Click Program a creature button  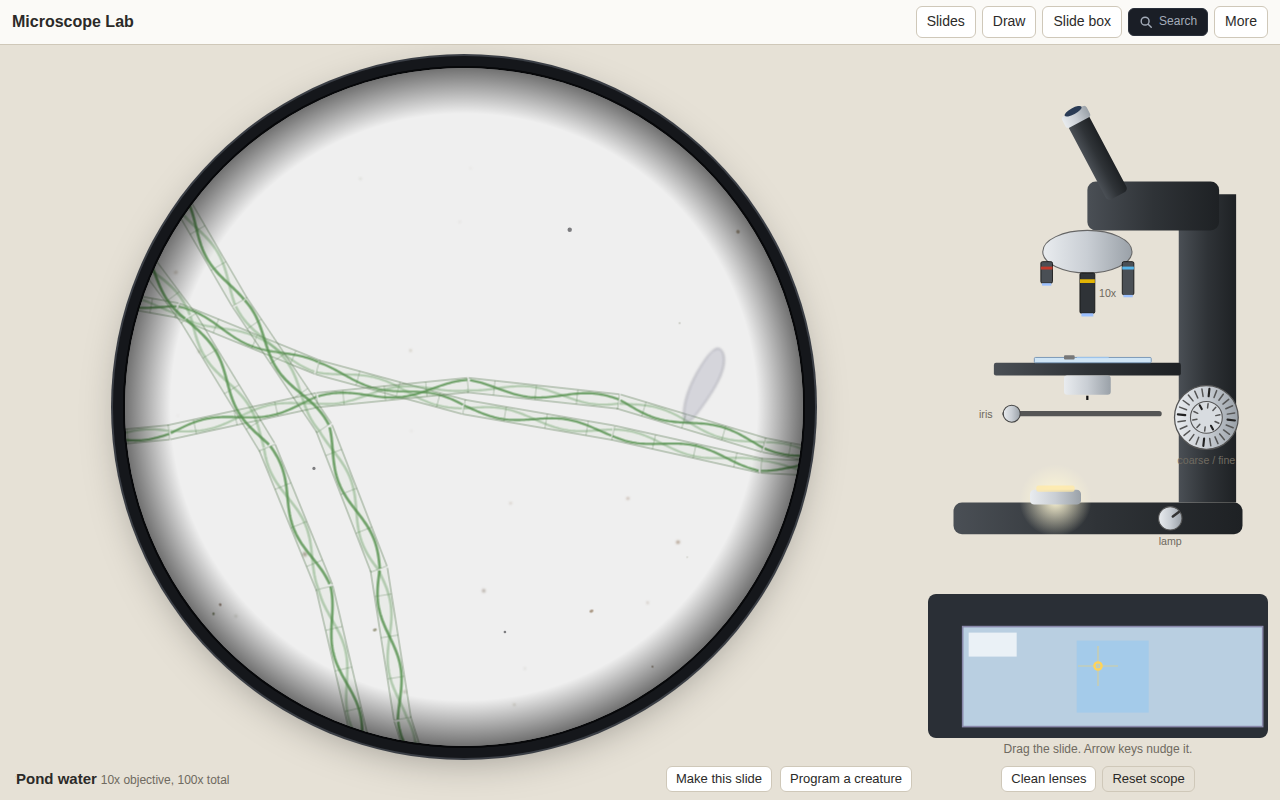846,779
